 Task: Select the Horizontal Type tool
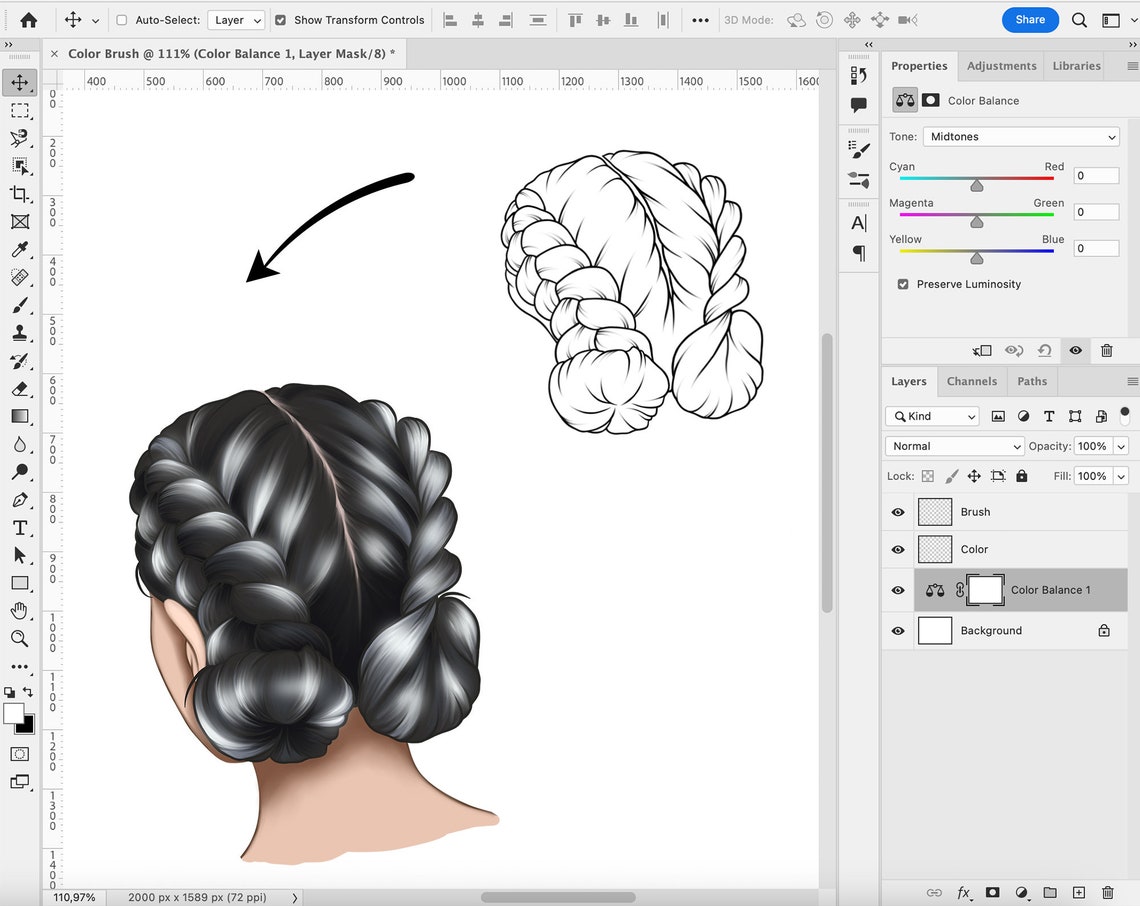click(x=20, y=528)
